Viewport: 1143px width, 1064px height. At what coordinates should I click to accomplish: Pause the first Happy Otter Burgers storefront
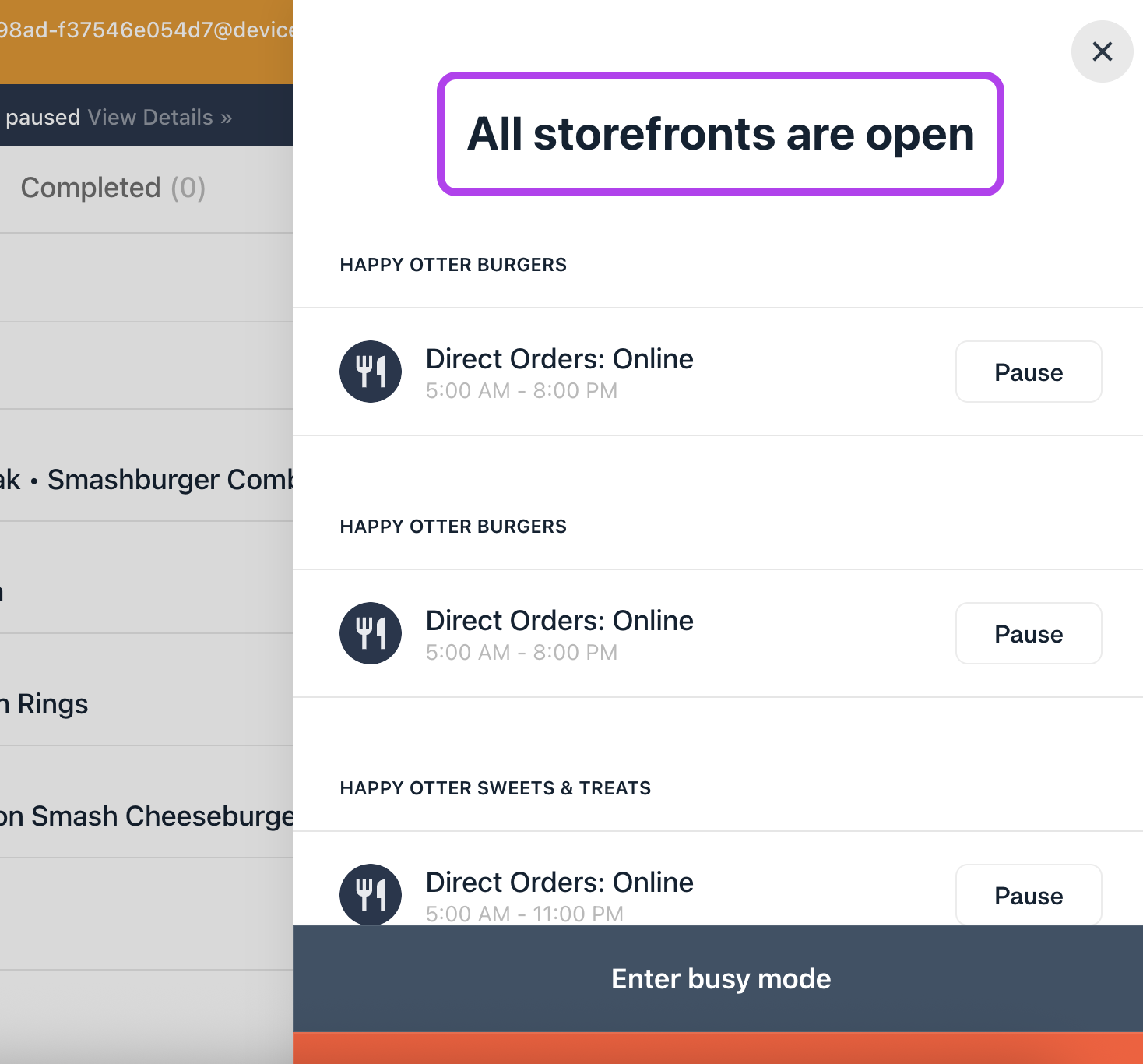click(1028, 372)
